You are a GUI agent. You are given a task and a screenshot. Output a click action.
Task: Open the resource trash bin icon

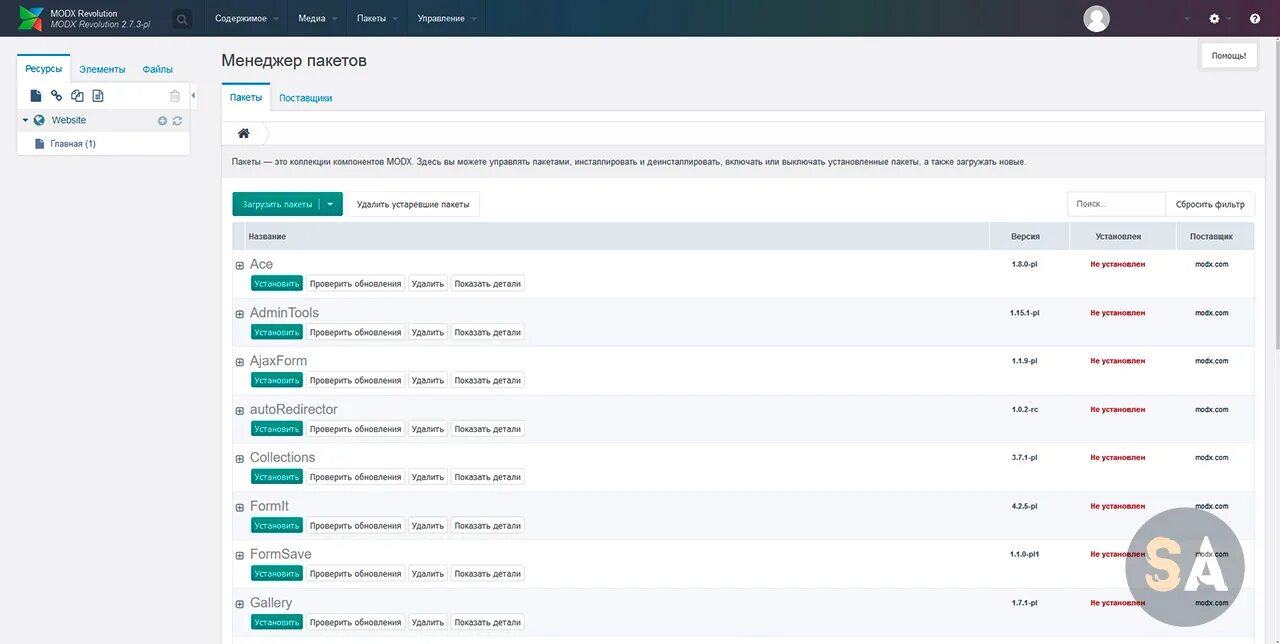(175, 96)
